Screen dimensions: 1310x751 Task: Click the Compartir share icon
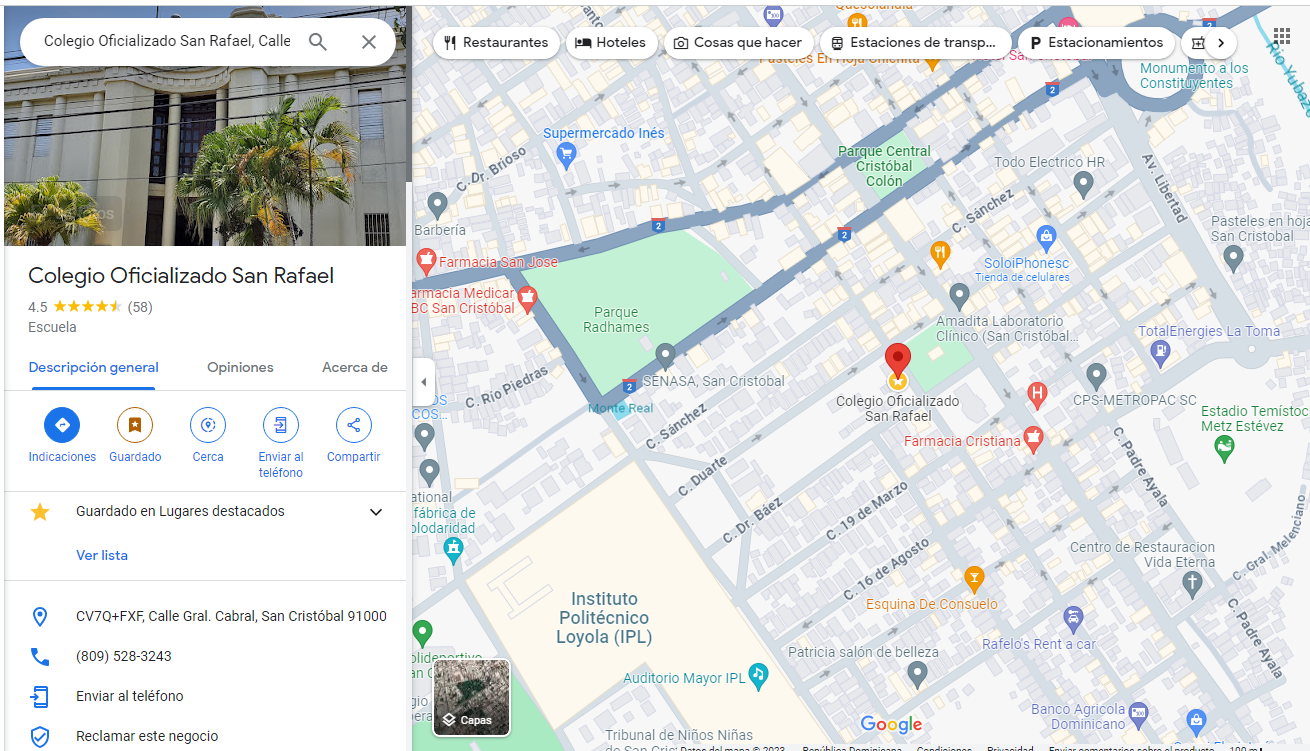click(354, 425)
